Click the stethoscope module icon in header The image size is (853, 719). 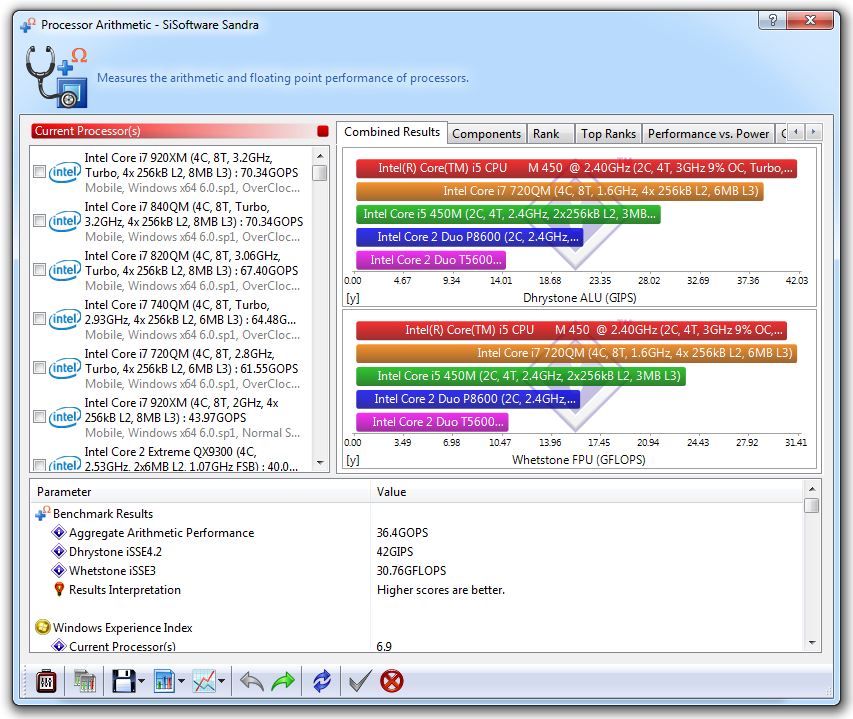[x=57, y=77]
